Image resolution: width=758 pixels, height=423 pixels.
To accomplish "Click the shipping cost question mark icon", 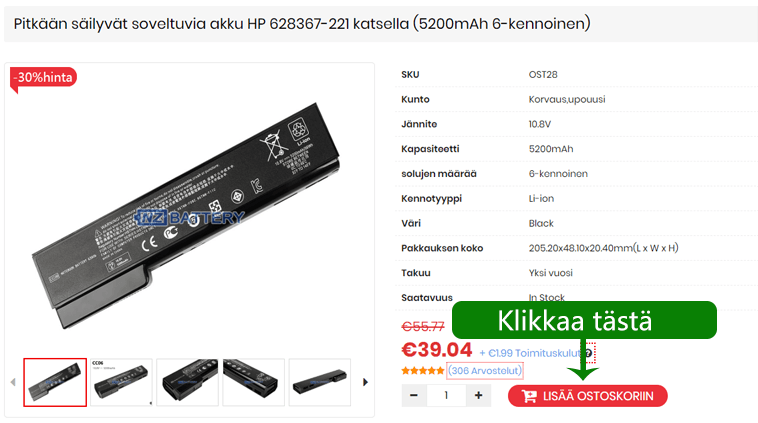I will coord(589,353).
